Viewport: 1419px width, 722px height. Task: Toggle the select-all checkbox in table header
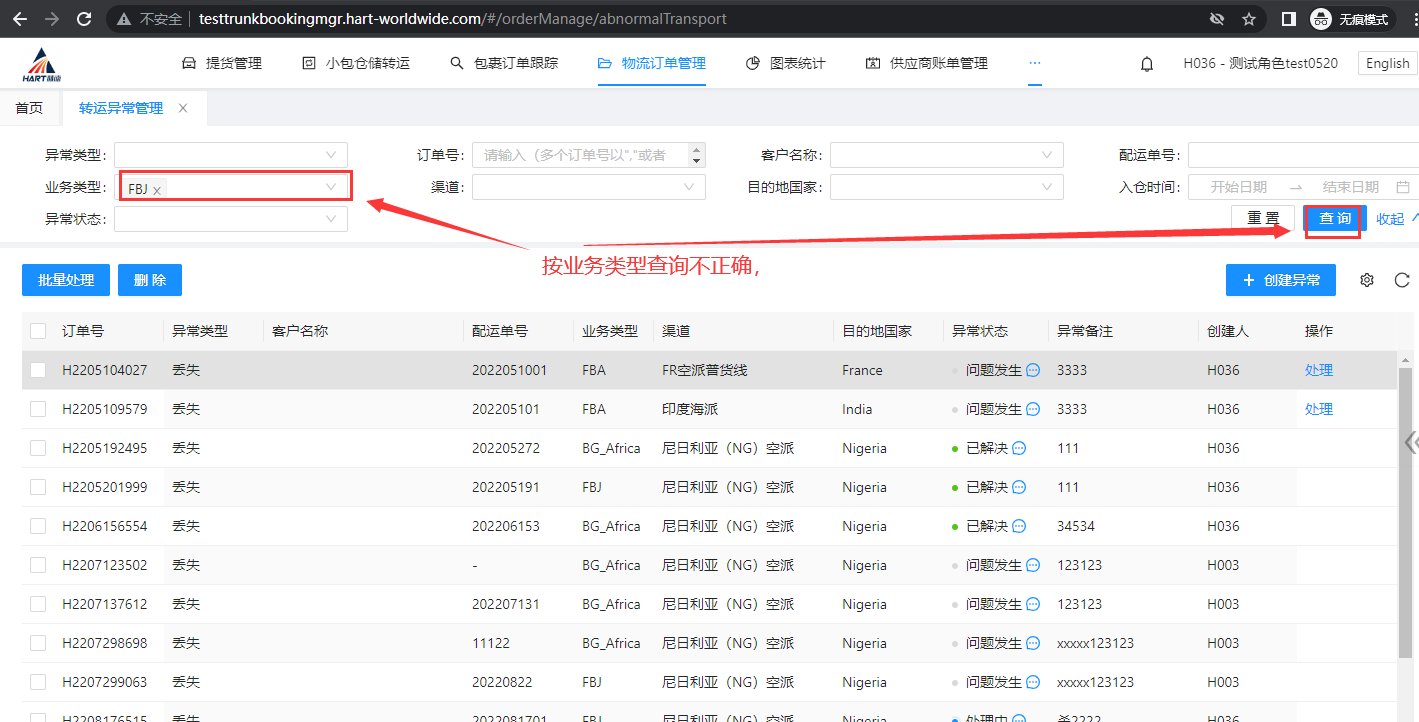click(38, 331)
